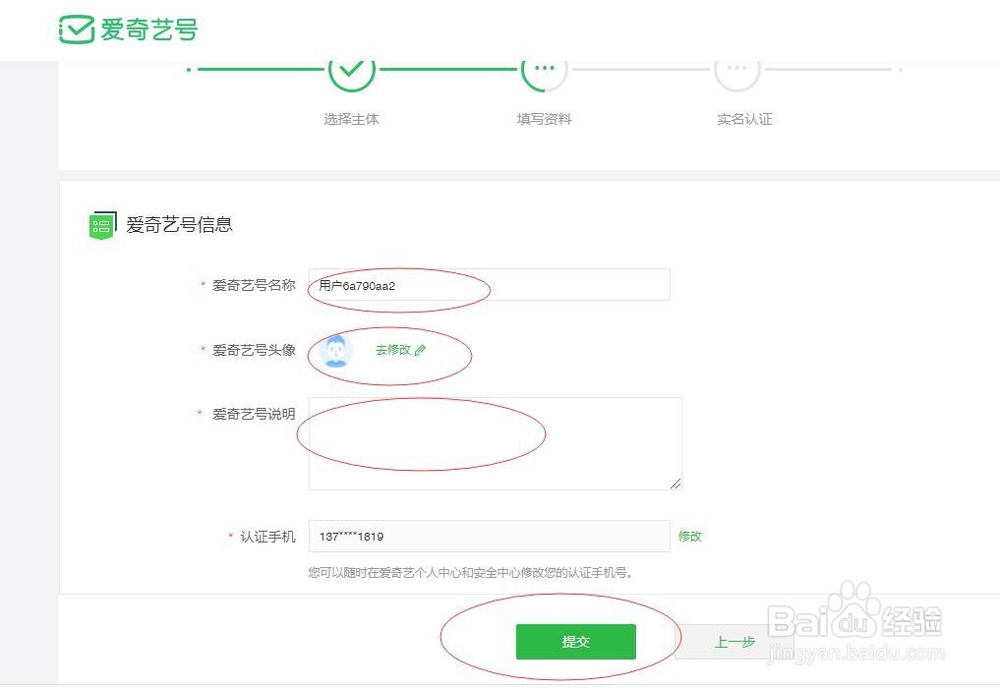Click the phone number hint text below the field
The height and width of the screenshot is (688, 1000).
pos(471,573)
